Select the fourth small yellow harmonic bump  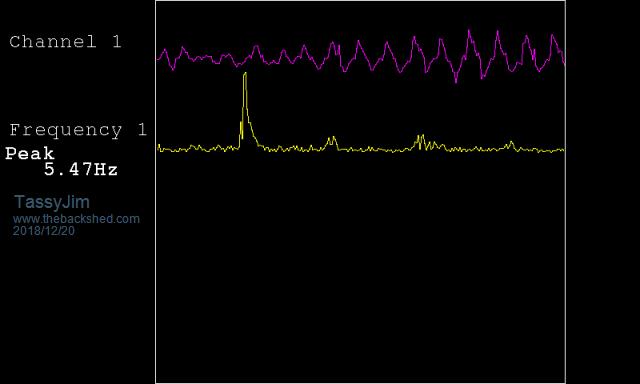[511, 144]
